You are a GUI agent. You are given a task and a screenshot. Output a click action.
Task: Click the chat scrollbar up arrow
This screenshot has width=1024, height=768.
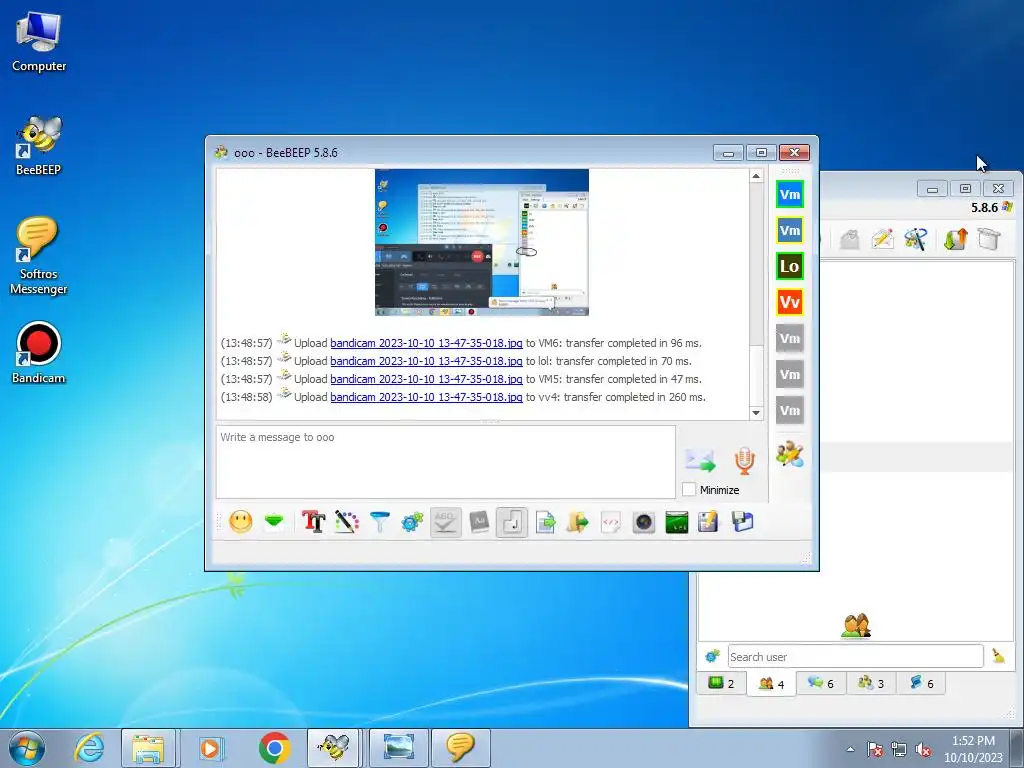756,176
